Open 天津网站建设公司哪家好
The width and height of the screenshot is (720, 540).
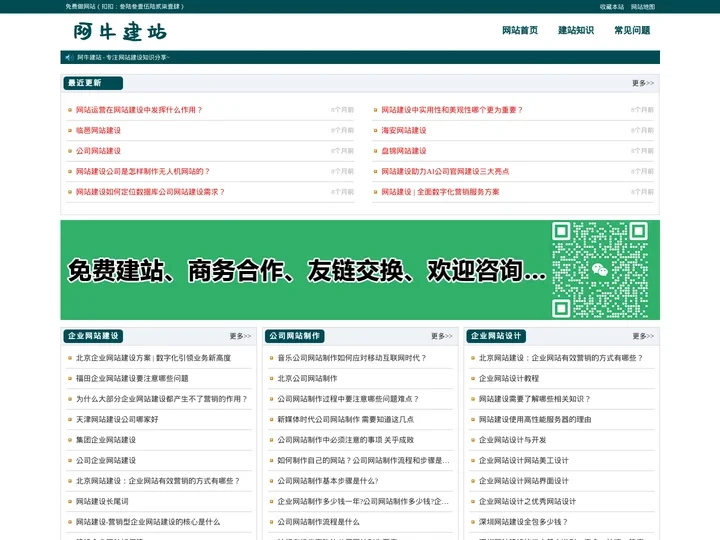tap(117, 419)
